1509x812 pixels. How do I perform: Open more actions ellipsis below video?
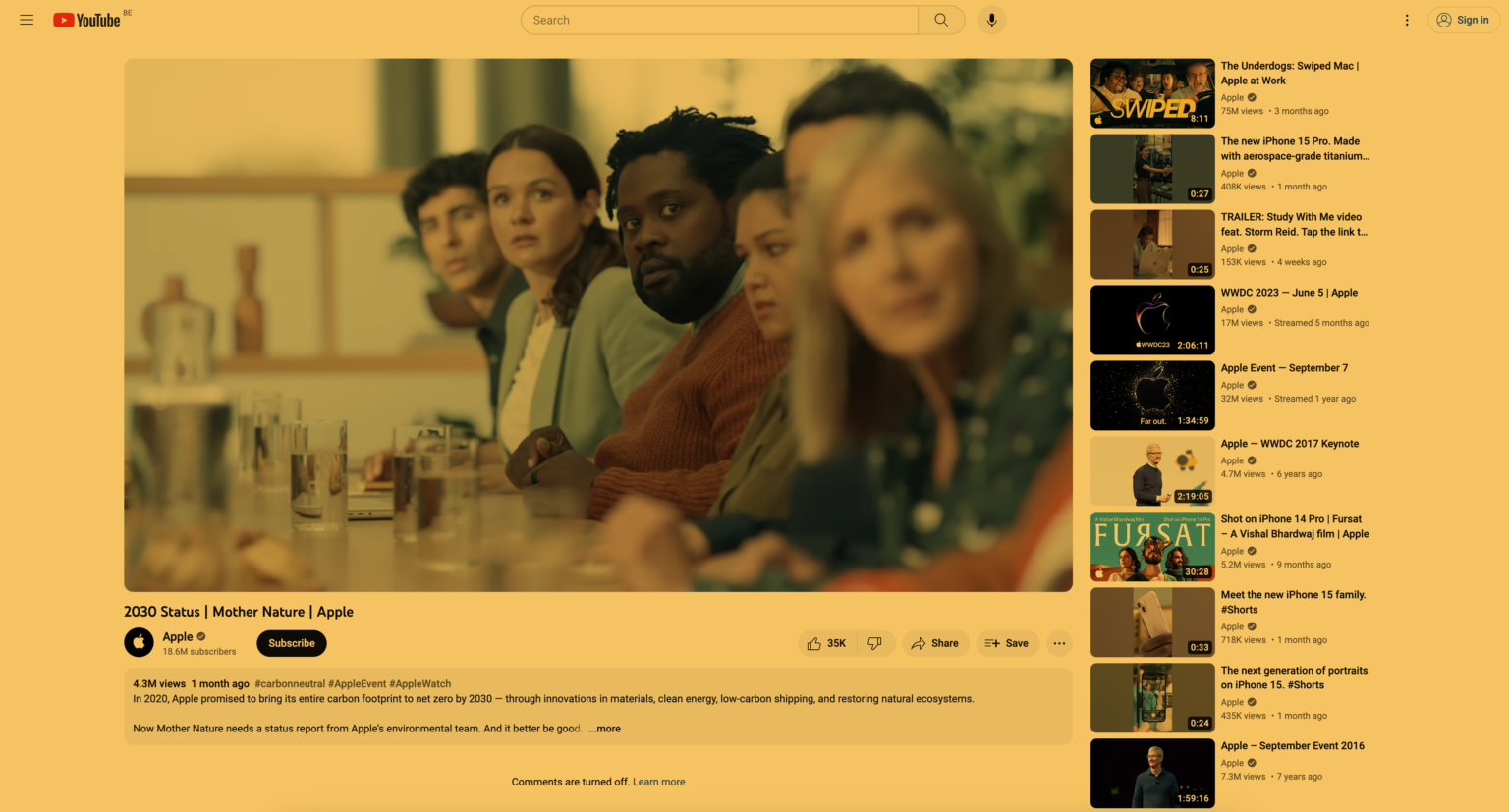click(x=1059, y=643)
